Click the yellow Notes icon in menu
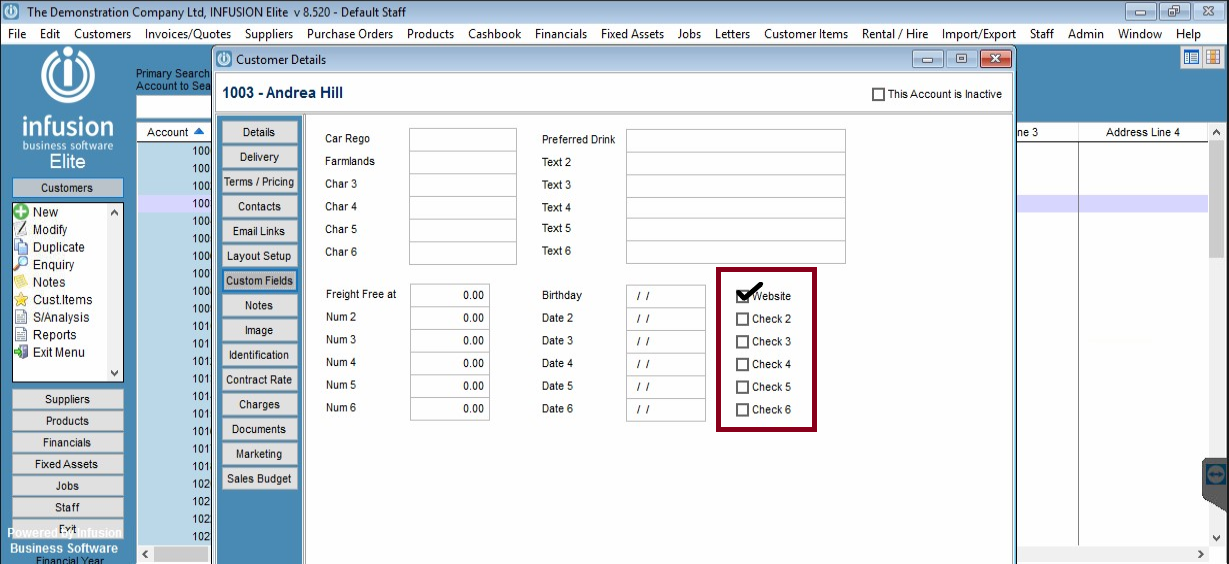 (21, 282)
